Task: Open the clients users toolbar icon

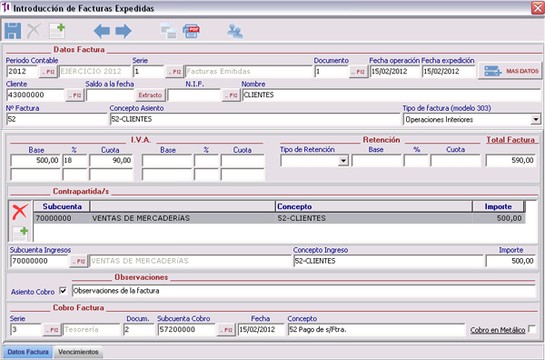Action: tap(235, 31)
